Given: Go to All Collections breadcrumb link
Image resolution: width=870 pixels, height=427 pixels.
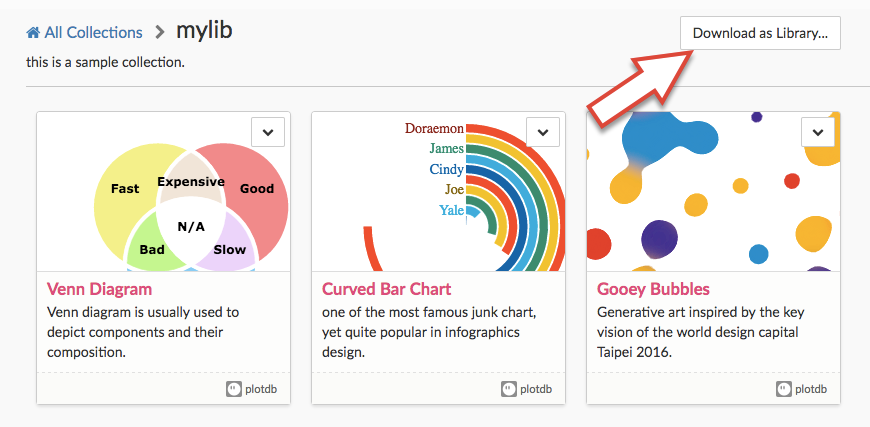Looking at the screenshot, I should coord(93,33).
